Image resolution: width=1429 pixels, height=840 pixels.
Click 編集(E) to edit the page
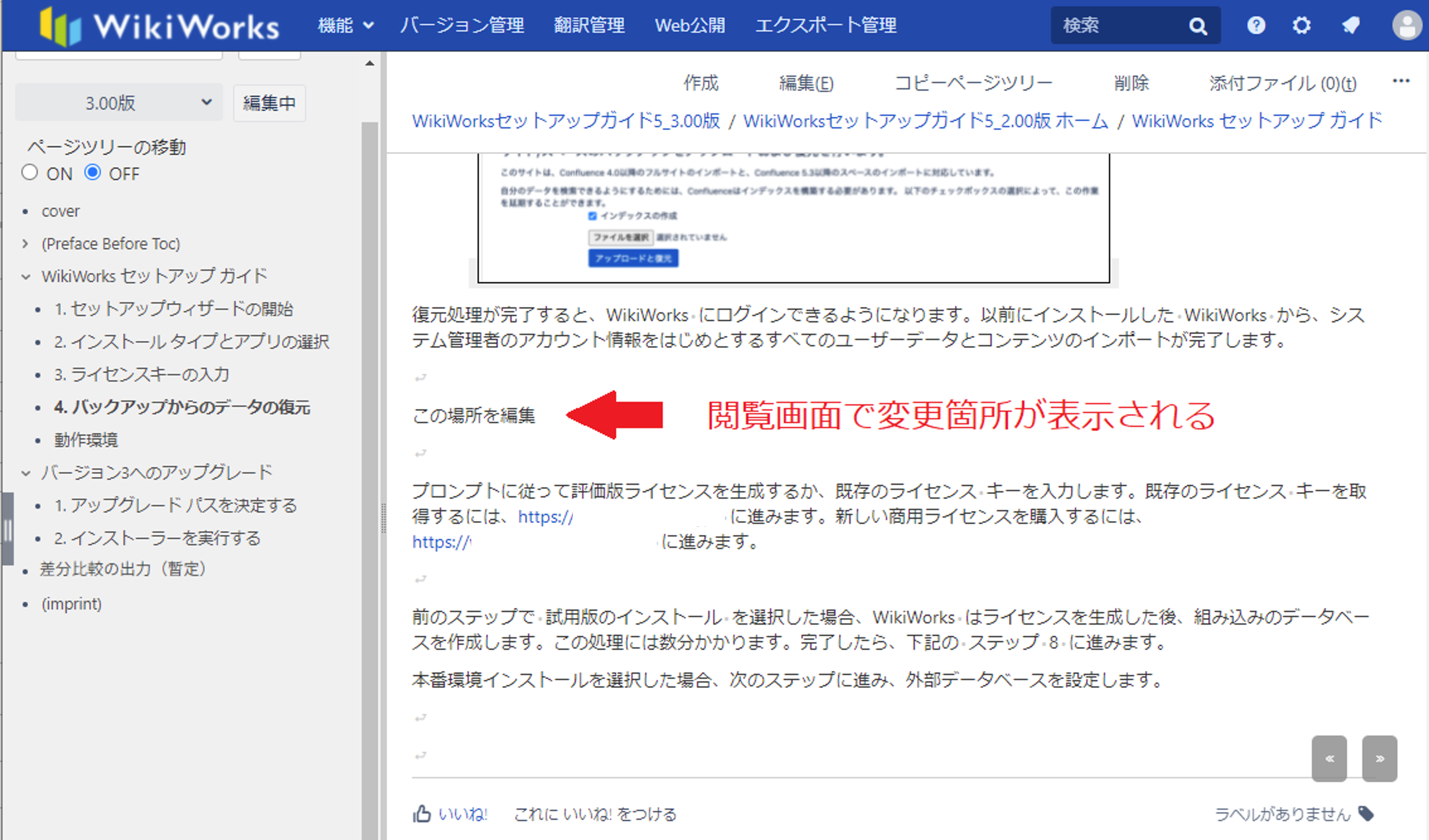click(806, 83)
